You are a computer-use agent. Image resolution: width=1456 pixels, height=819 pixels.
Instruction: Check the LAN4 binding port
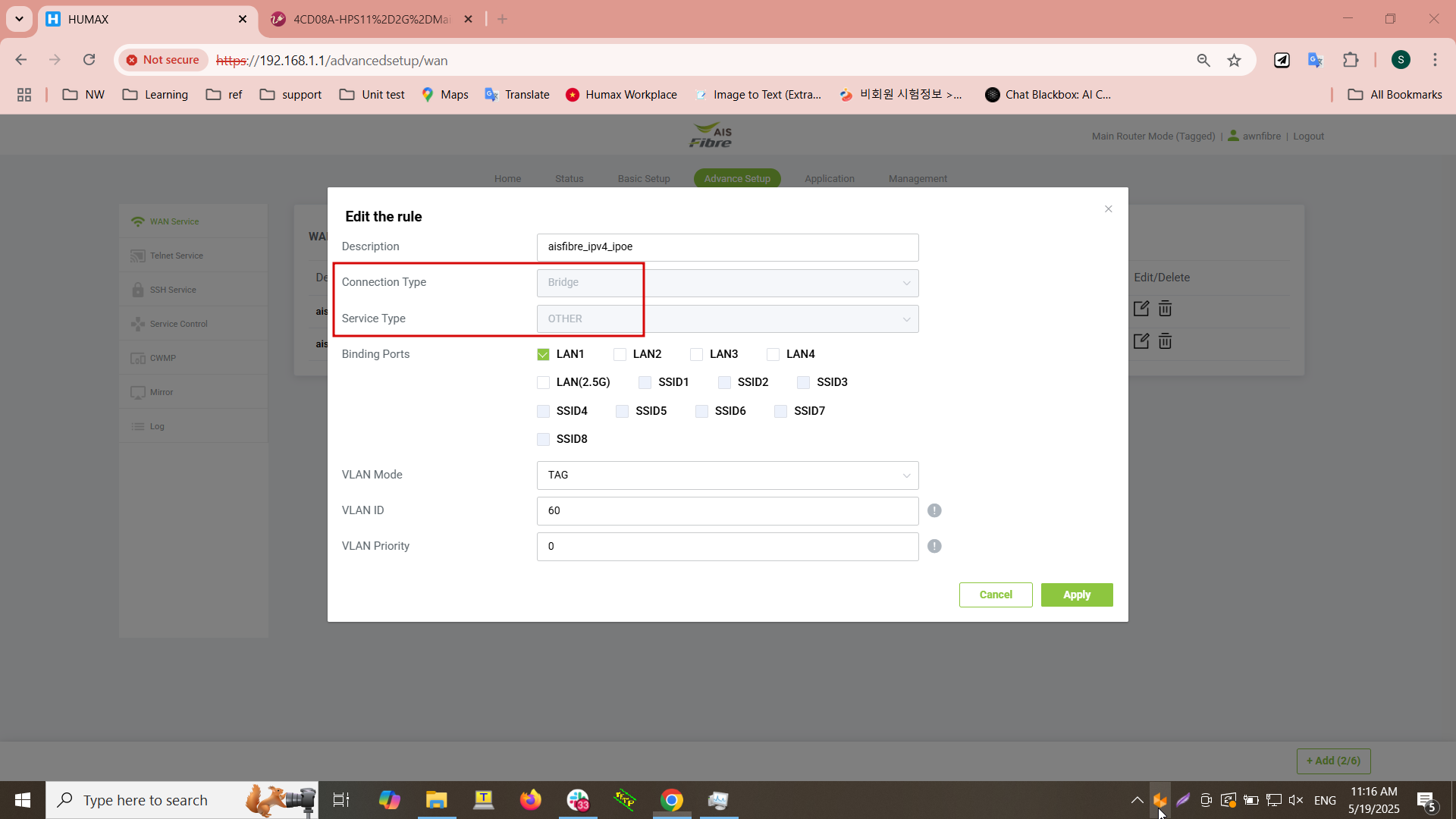coord(773,354)
